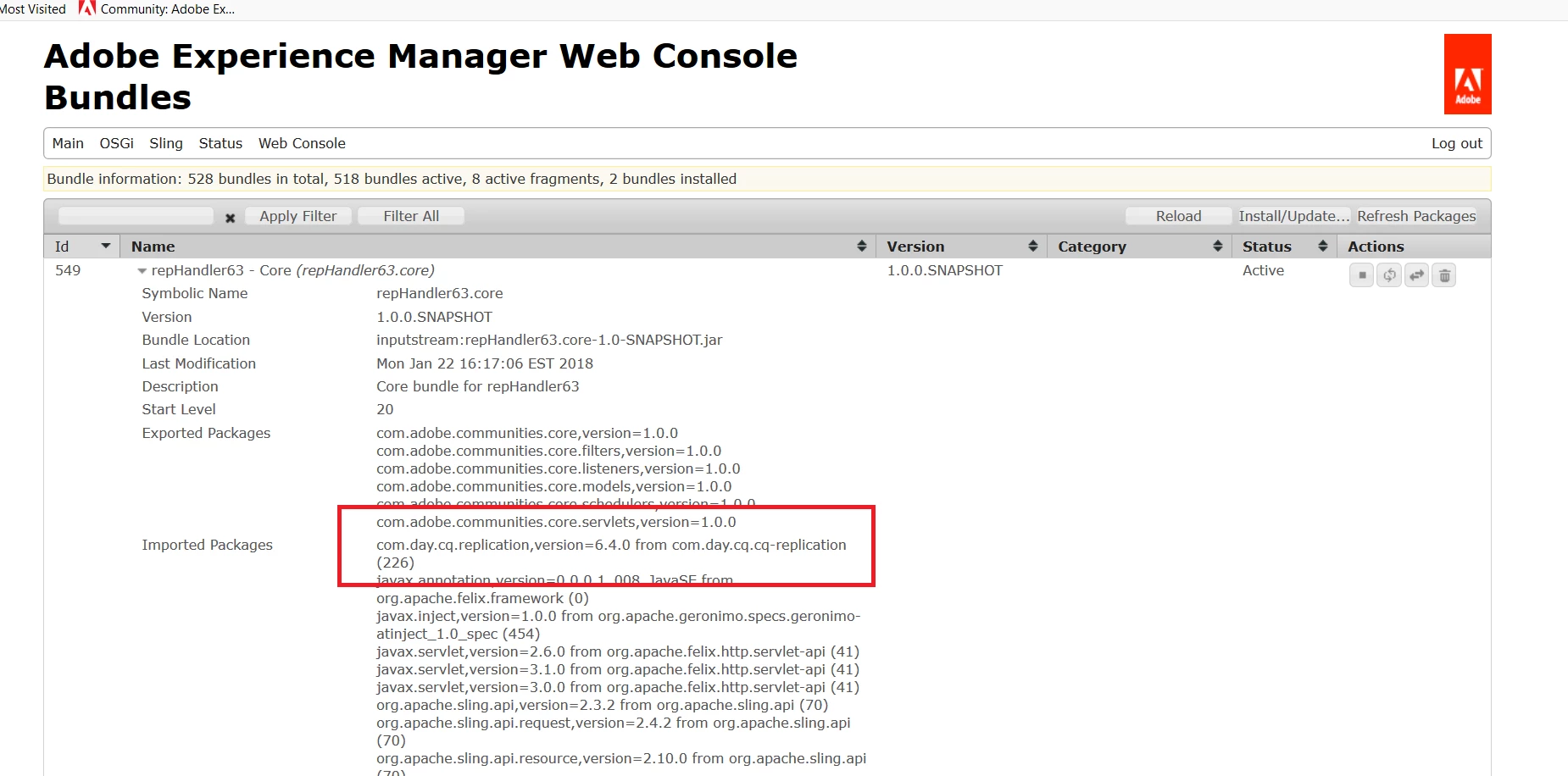Viewport: 1568px width, 776px height.
Task: Open the Install/Update... dialog
Action: click(1293, 216)
